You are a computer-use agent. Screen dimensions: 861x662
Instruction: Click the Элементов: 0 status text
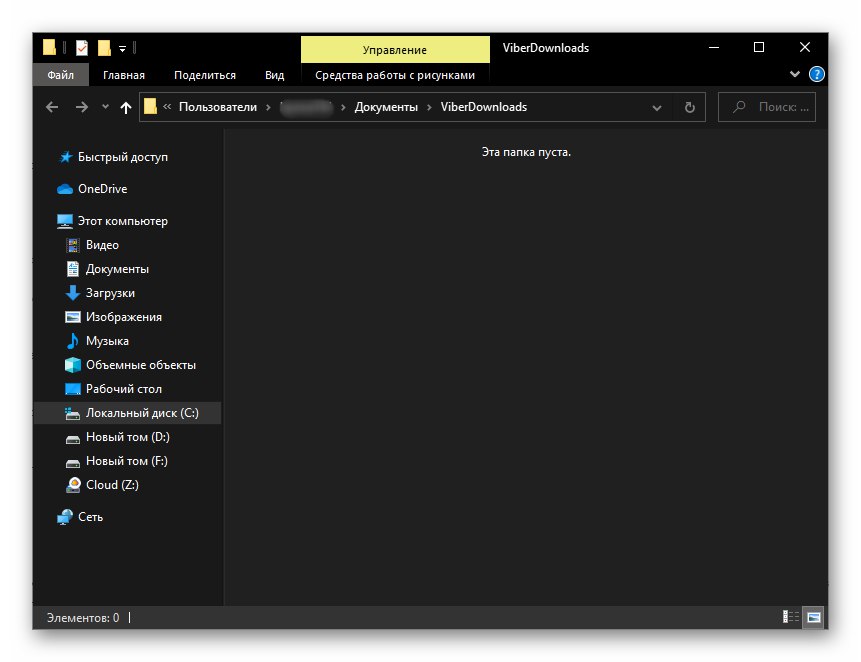tap(83, 618)
